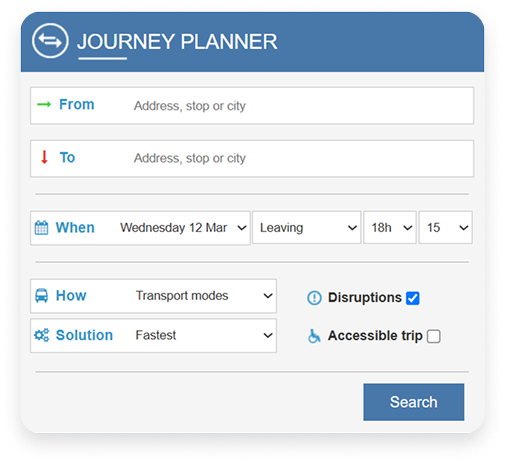Click the Disruptions exclamation mark icon
Screen dimensions: 505x463
314,298
